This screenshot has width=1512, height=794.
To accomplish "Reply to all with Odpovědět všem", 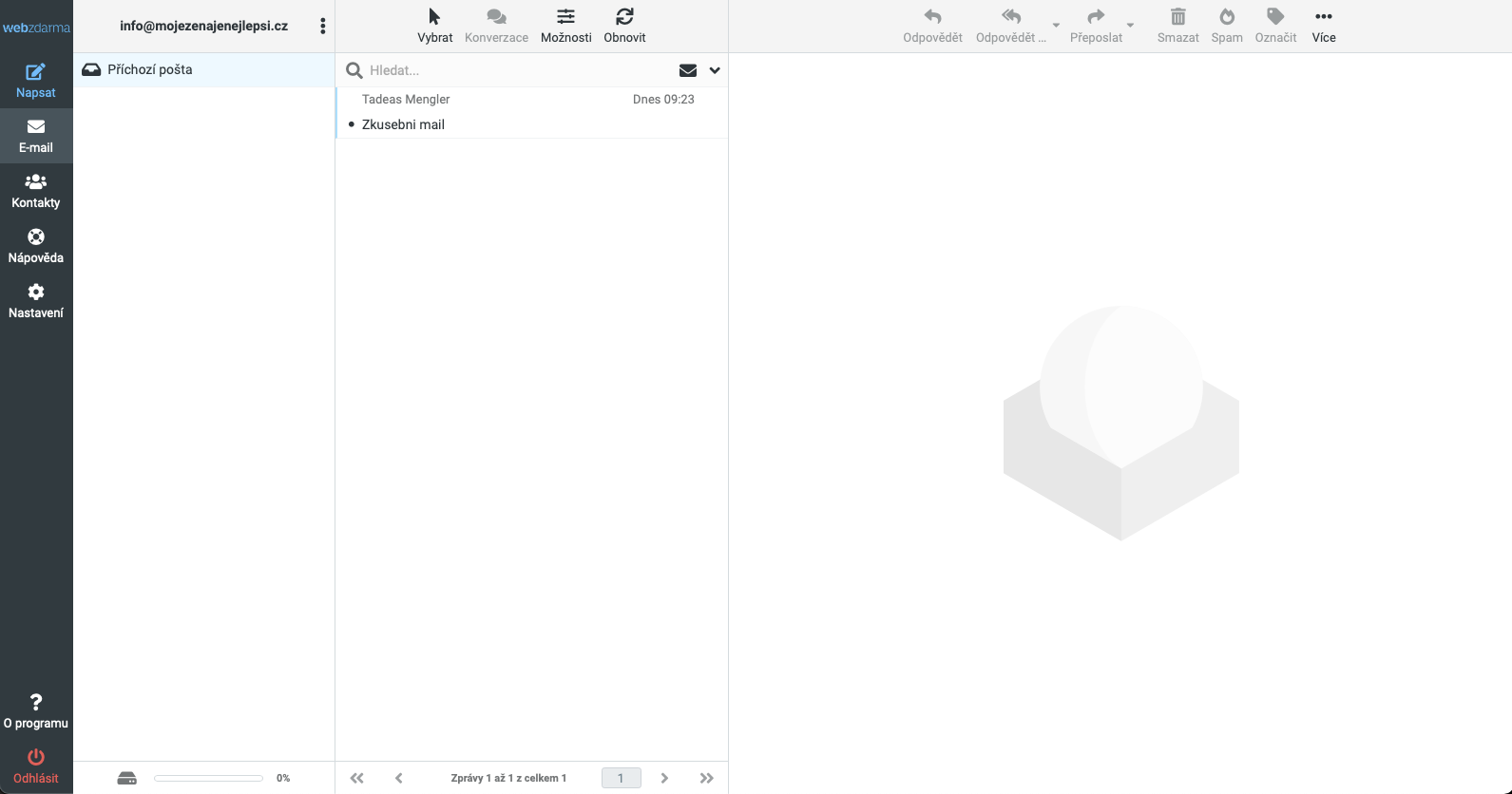I will 1011,27.
